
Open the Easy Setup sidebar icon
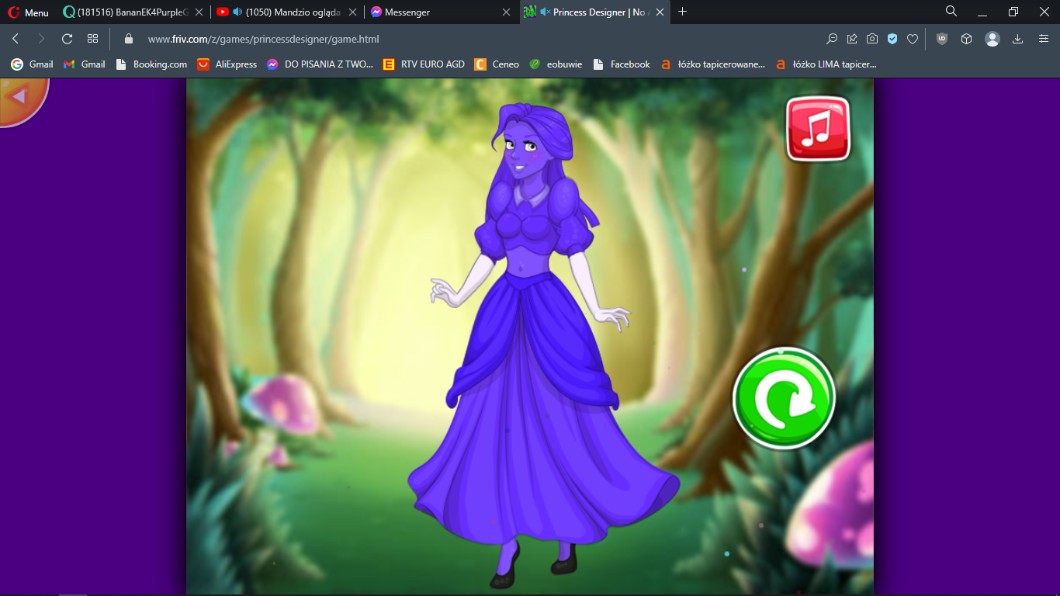pos(1043,39)
